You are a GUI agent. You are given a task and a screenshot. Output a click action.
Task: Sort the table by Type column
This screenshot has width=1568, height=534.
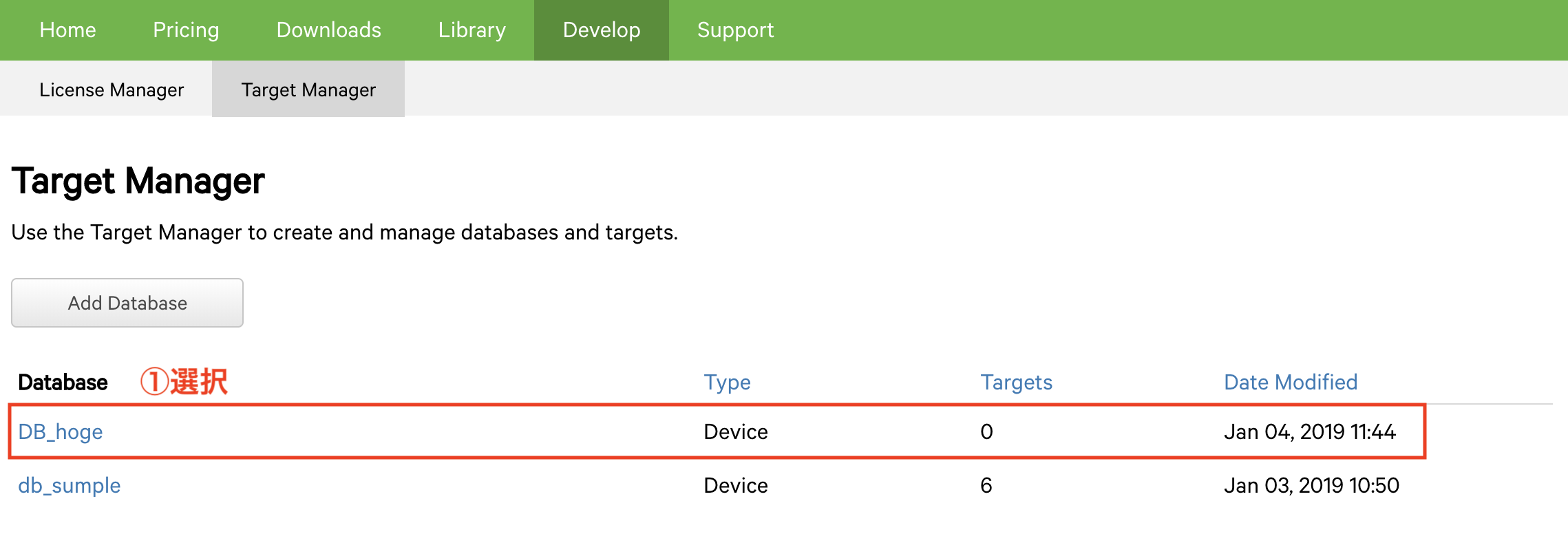click(727, 382)
